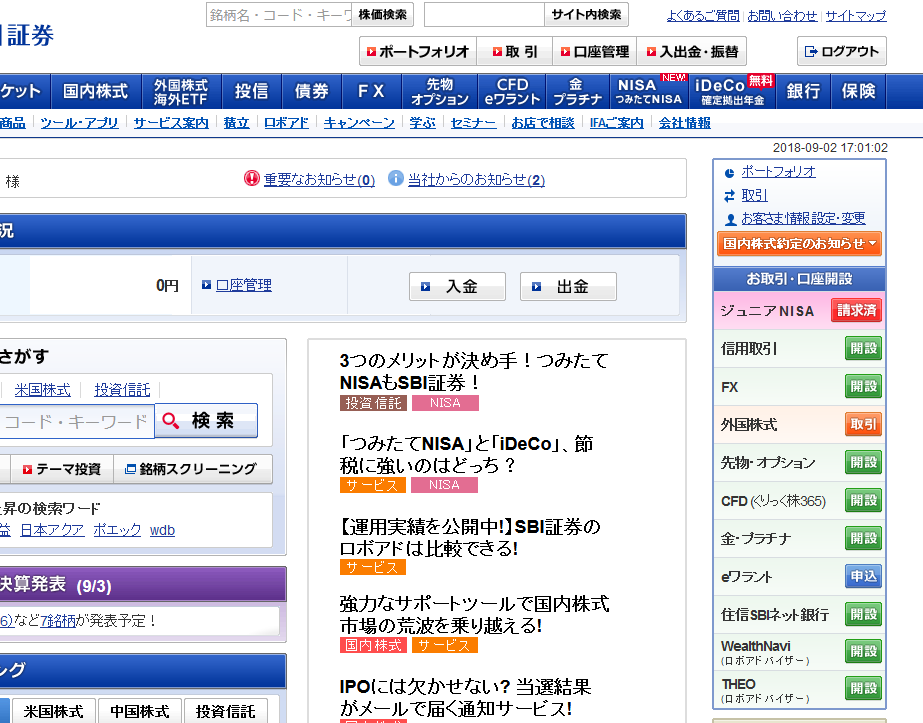Click 開設 button in the FX row
This screenshot has width=923, height=723.
(863, 387)
